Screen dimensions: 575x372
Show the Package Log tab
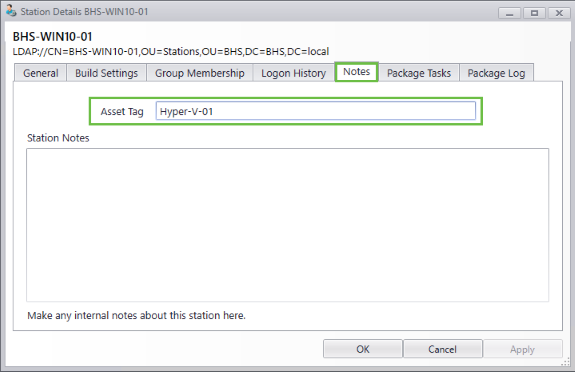click(x=496, y=73)
